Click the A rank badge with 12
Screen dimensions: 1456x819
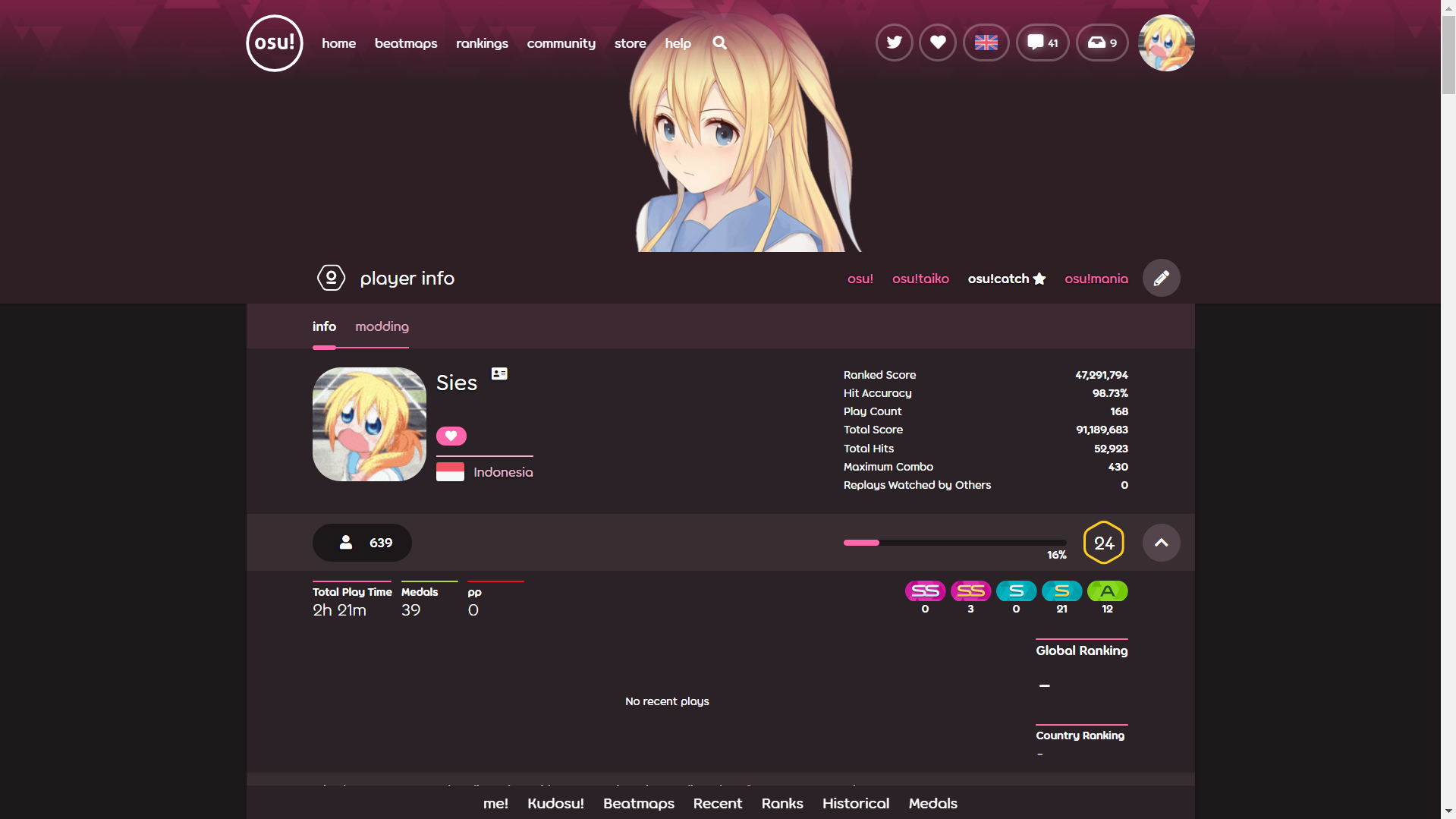pyautogui.click(x=1107, y=591)
